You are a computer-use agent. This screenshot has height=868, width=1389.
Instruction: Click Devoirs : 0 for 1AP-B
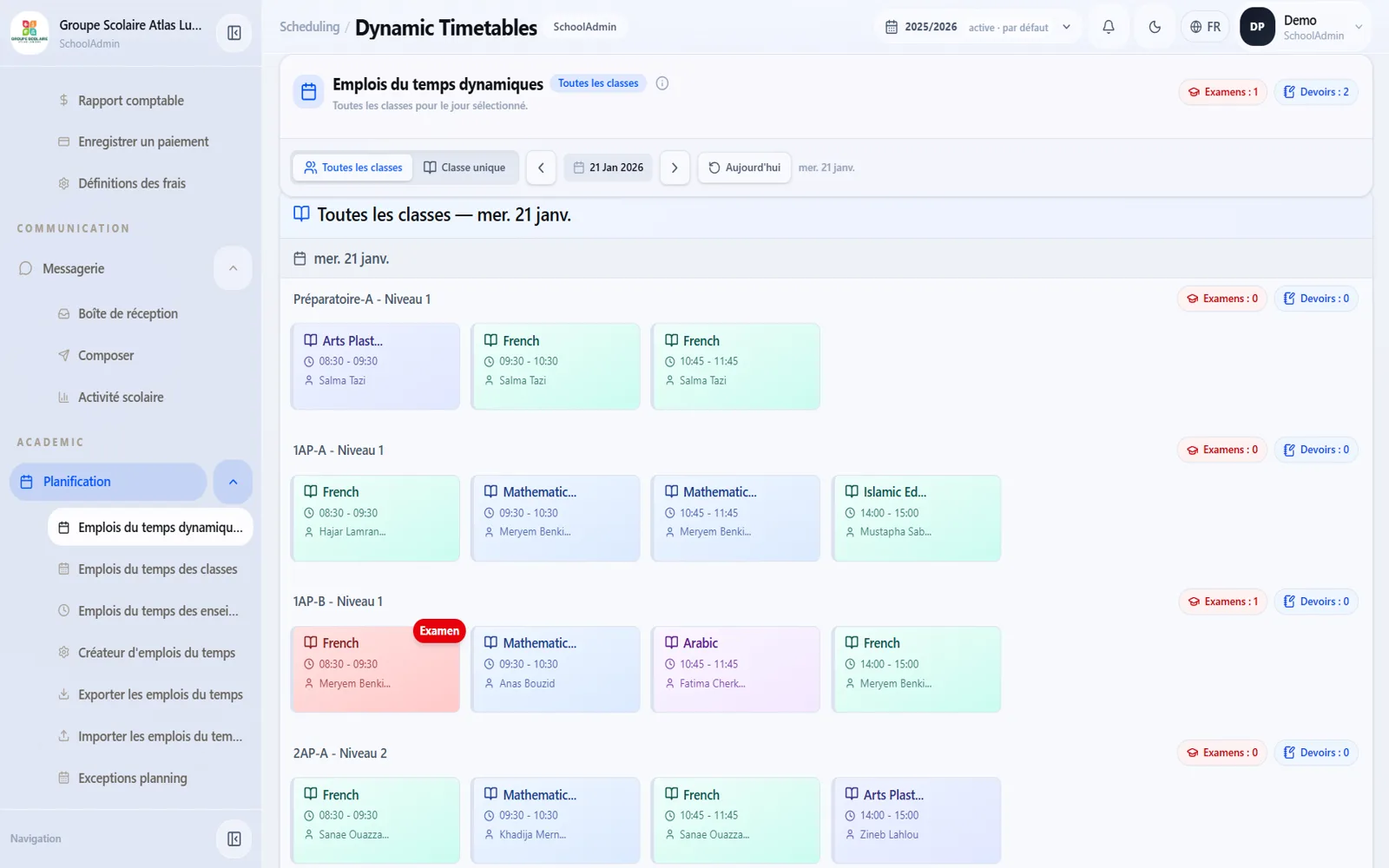[1316, 602]
